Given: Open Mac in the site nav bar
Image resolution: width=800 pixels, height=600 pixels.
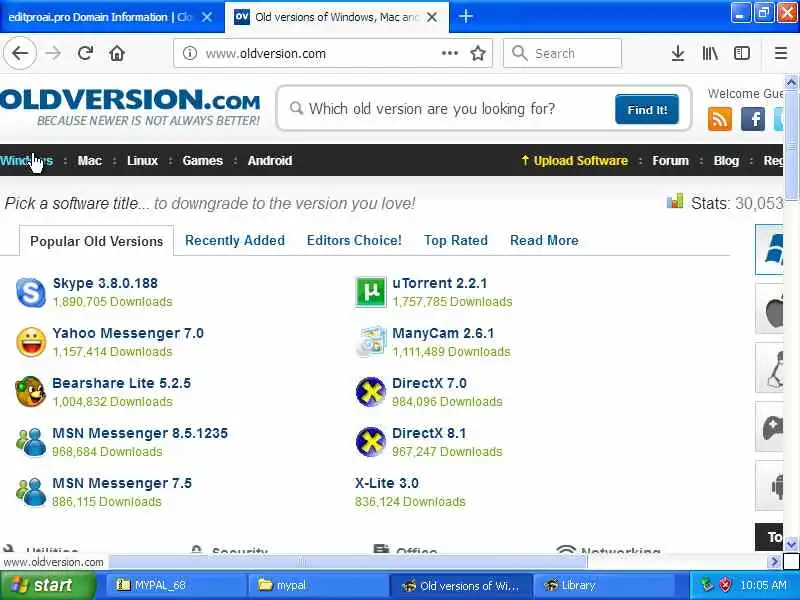Looking at the screenshot, I should [90, 161].
